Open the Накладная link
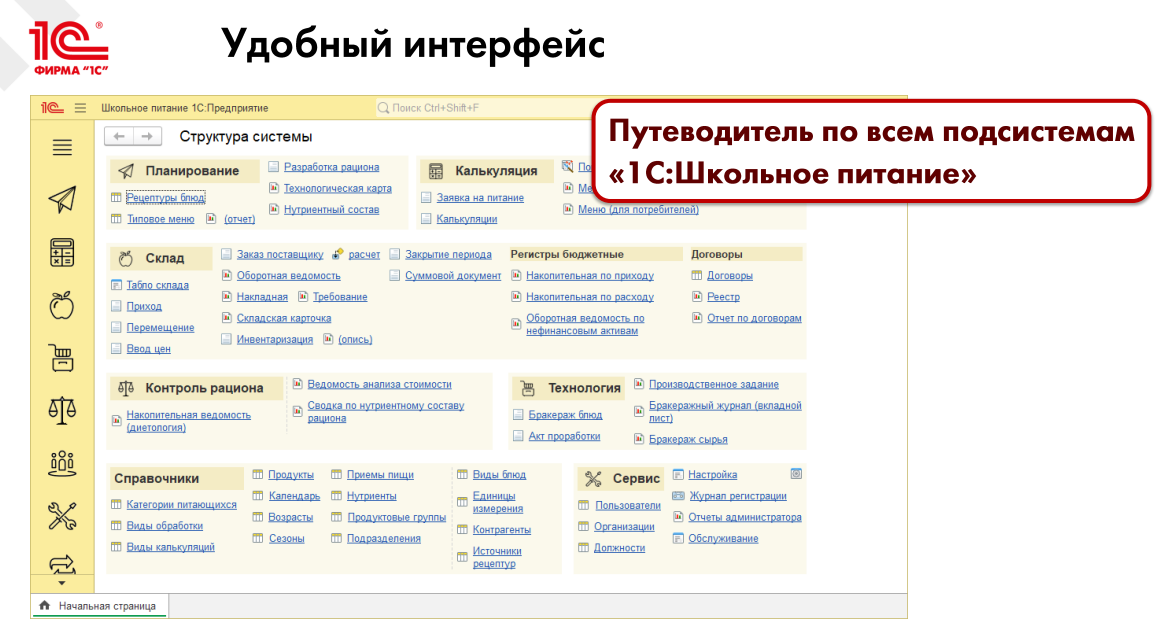Image resolution: width=1170 pixels, height=635 pixels. point(262,297)
